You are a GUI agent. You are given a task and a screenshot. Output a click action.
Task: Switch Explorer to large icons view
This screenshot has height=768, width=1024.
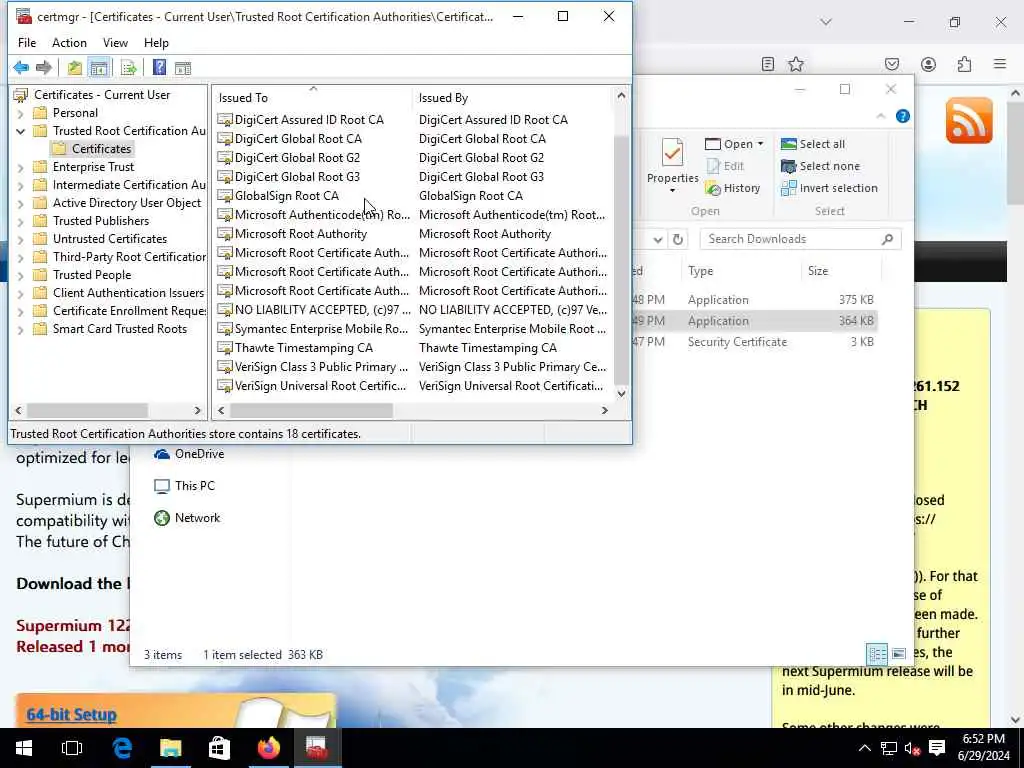(x=899, y=654)
